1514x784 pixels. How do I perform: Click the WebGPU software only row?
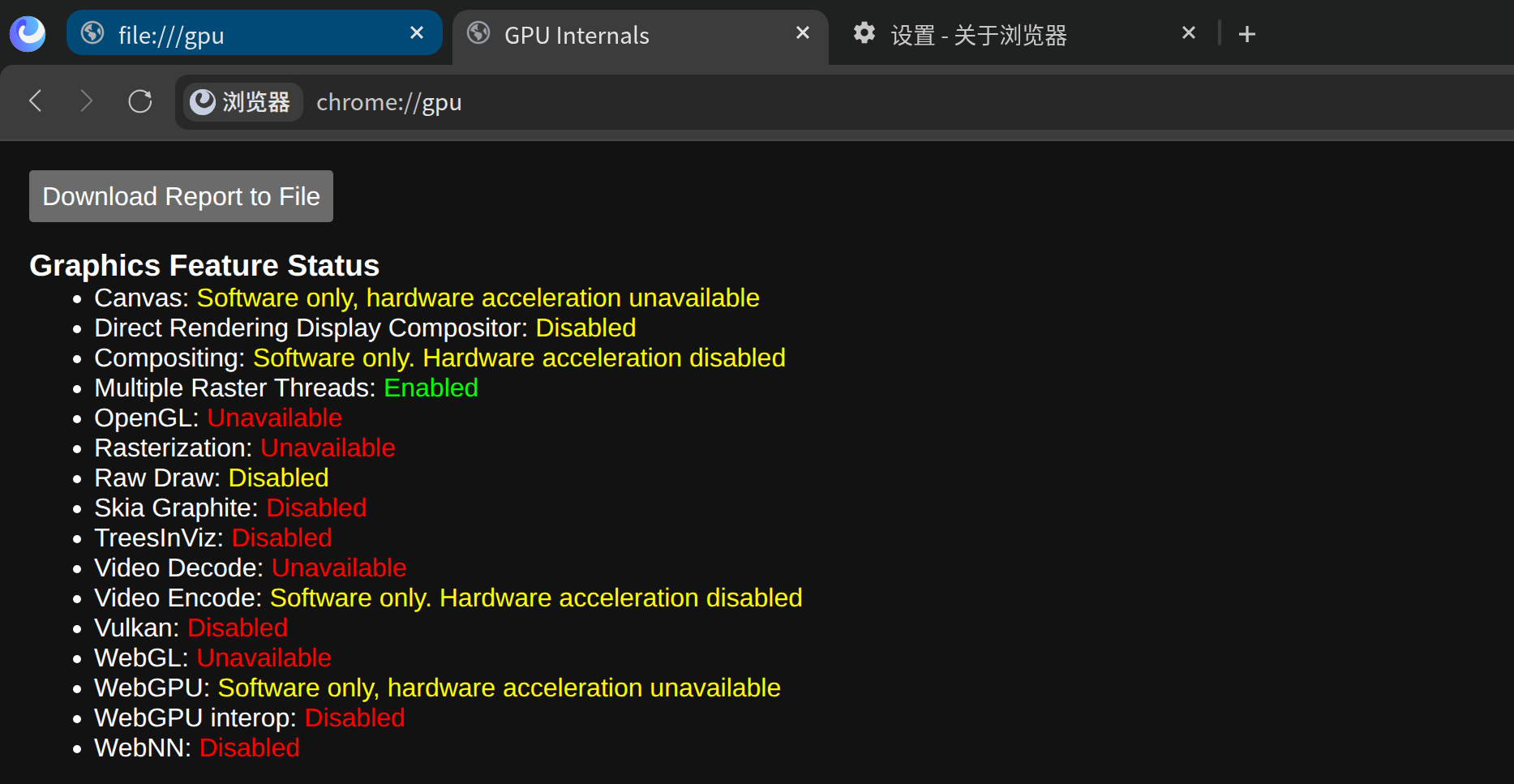pyautogui.click(x=438, y=688)
